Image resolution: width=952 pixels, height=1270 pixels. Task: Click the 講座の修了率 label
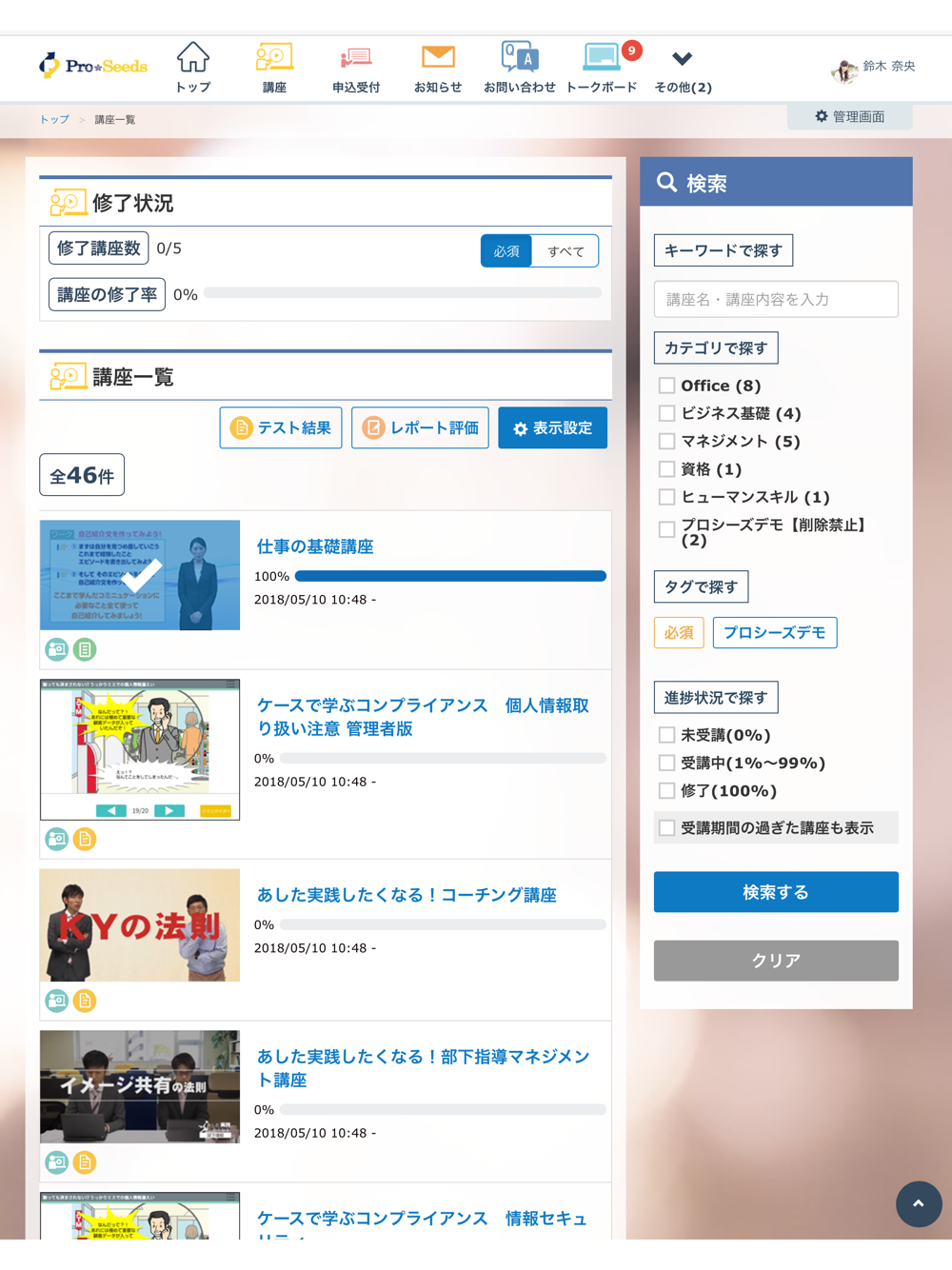coord(107,294)
